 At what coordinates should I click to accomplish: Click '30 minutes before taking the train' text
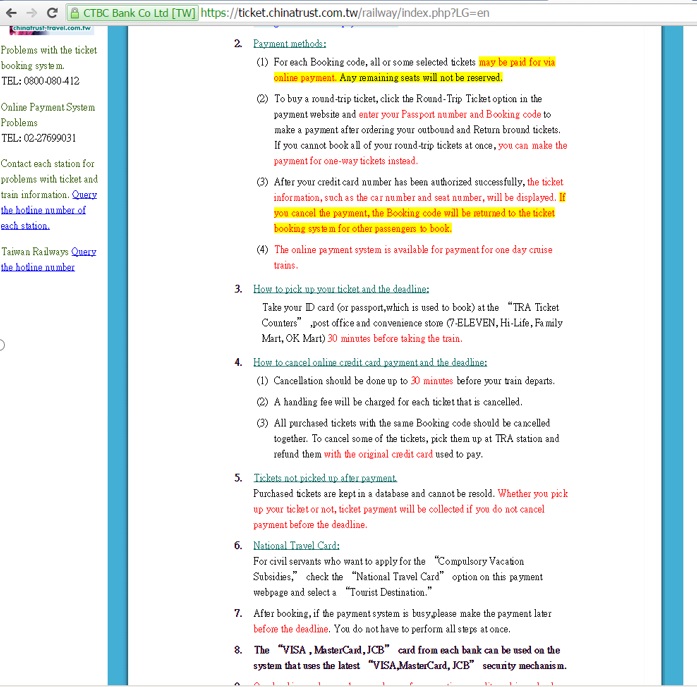(x=395, y=339)
